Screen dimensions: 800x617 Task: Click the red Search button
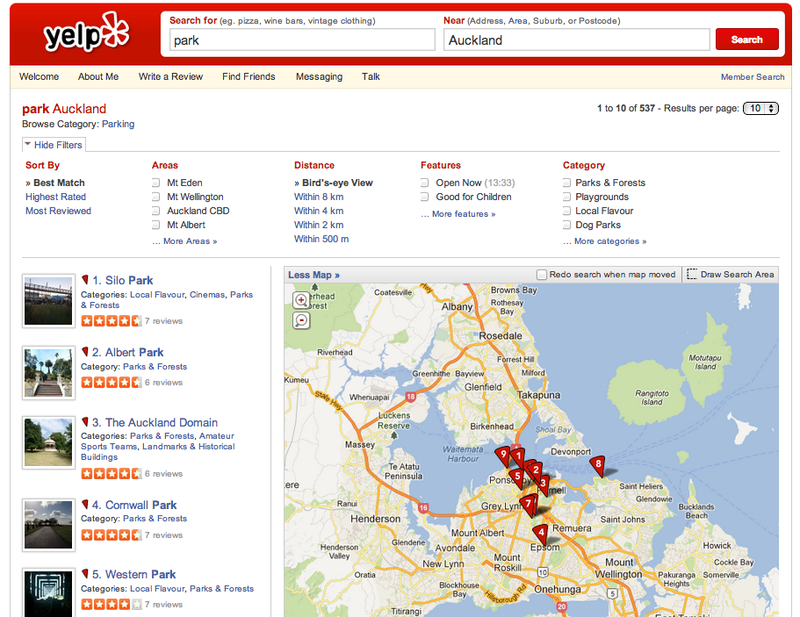(x=747, y=39)
